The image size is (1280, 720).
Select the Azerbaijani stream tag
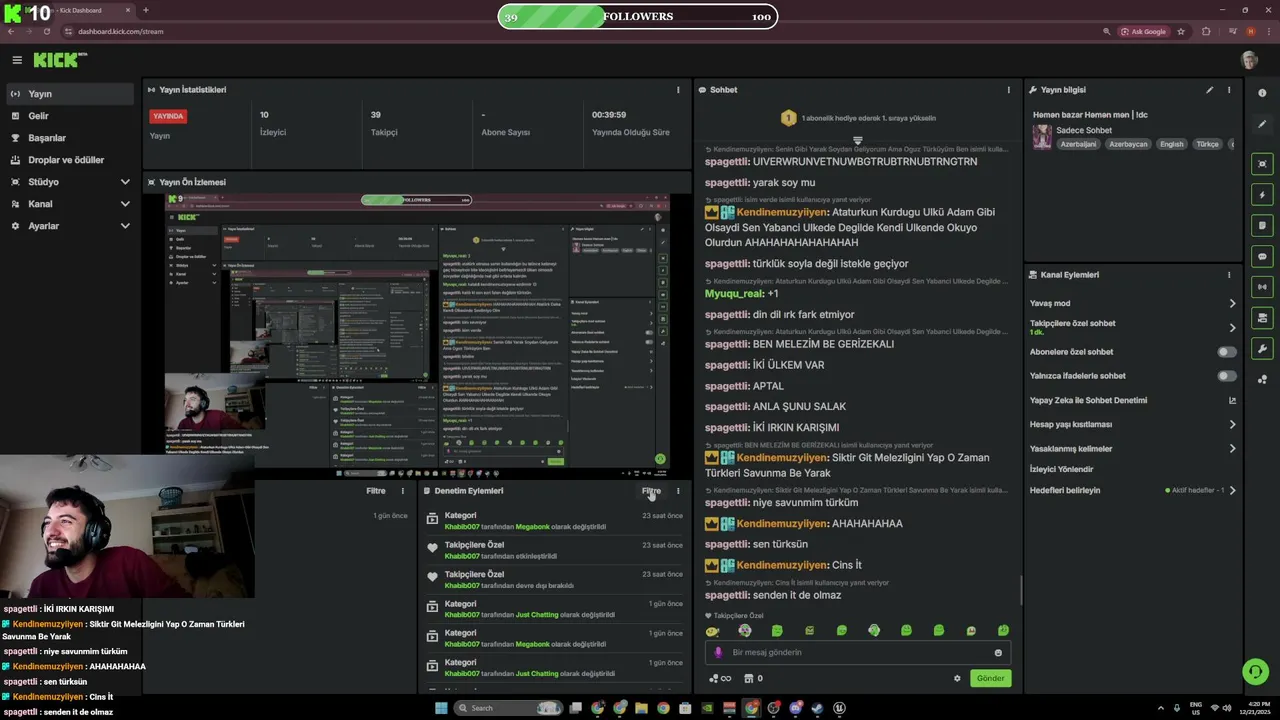[1078, 144]
